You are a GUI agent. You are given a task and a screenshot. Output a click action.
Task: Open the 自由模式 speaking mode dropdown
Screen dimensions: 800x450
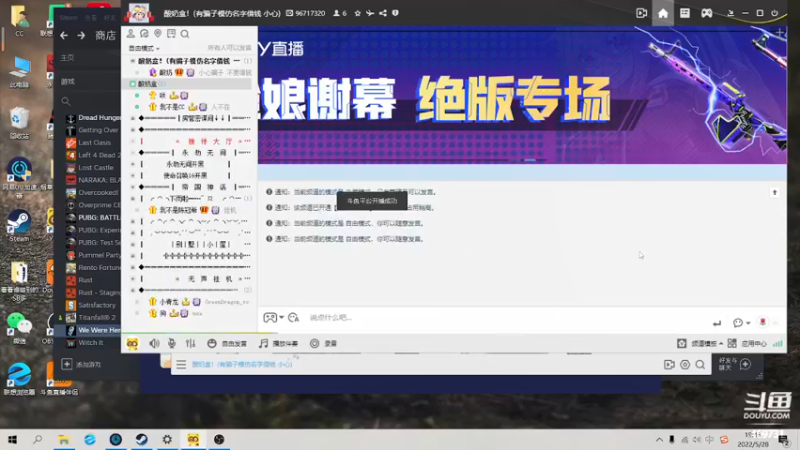144,48
